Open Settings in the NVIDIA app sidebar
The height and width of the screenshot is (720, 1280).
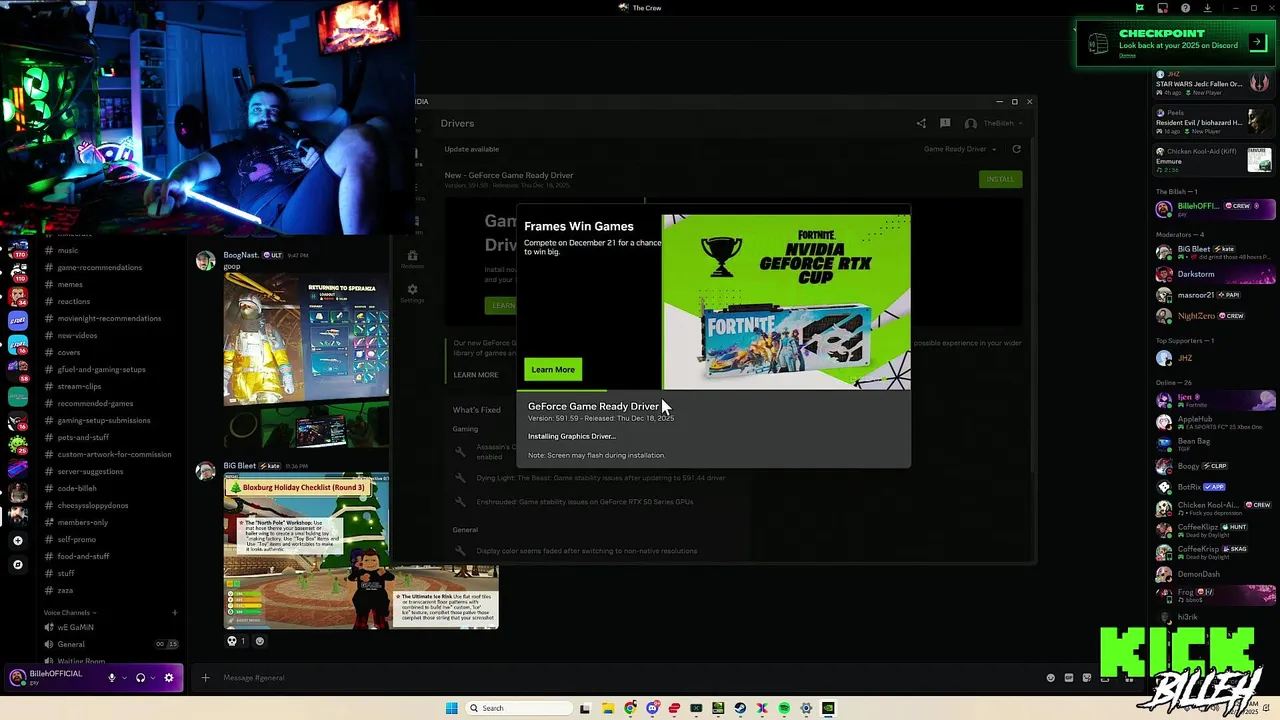tap(412, 293)
